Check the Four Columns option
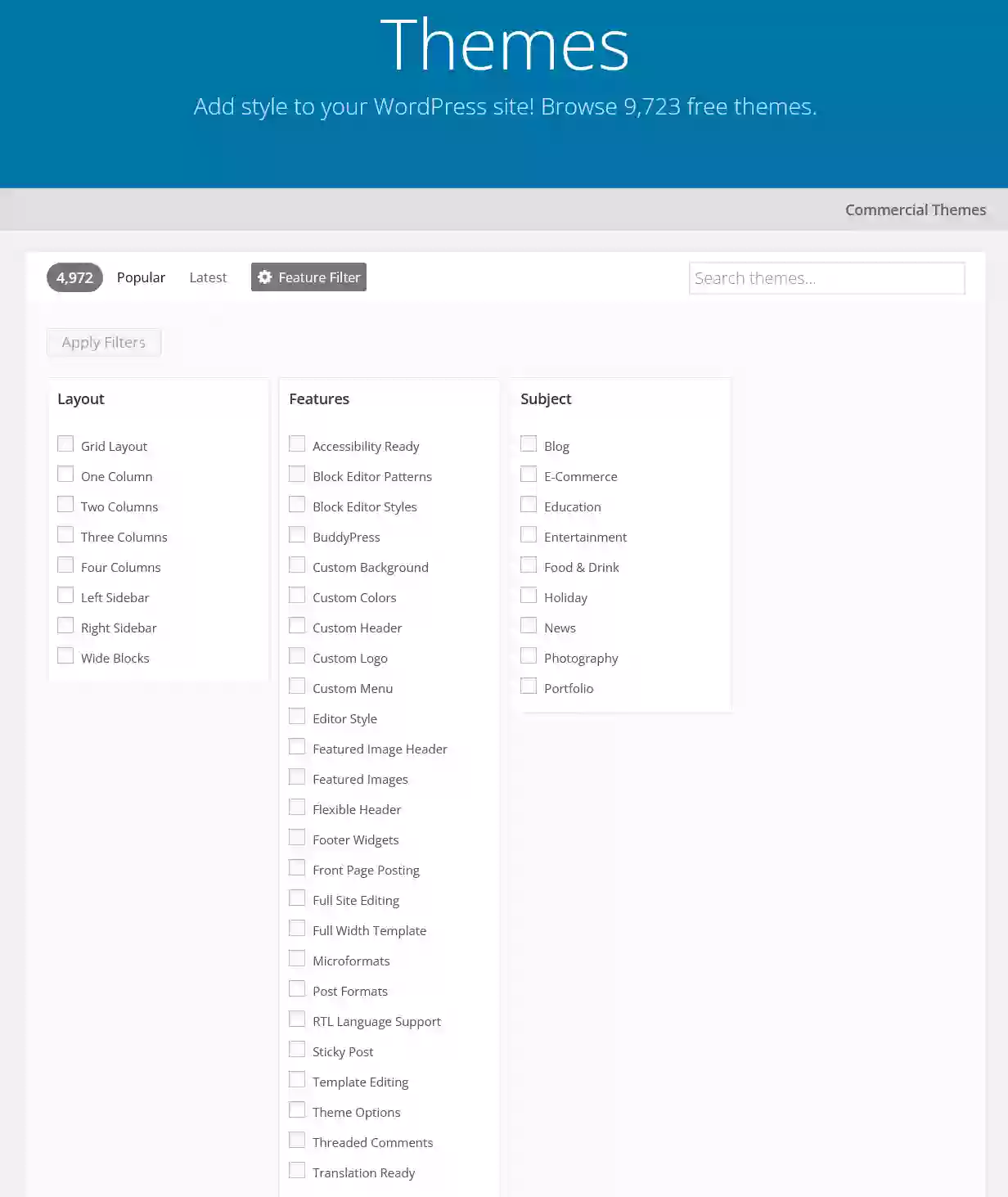 [65, 565]
